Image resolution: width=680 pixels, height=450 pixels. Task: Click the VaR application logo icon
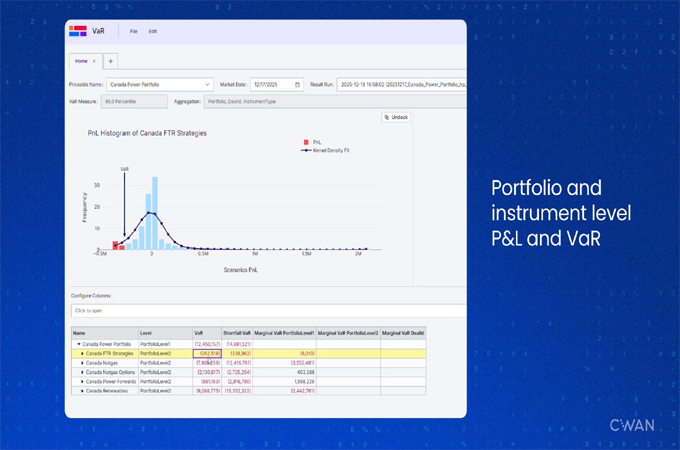[x=78, y=31]
